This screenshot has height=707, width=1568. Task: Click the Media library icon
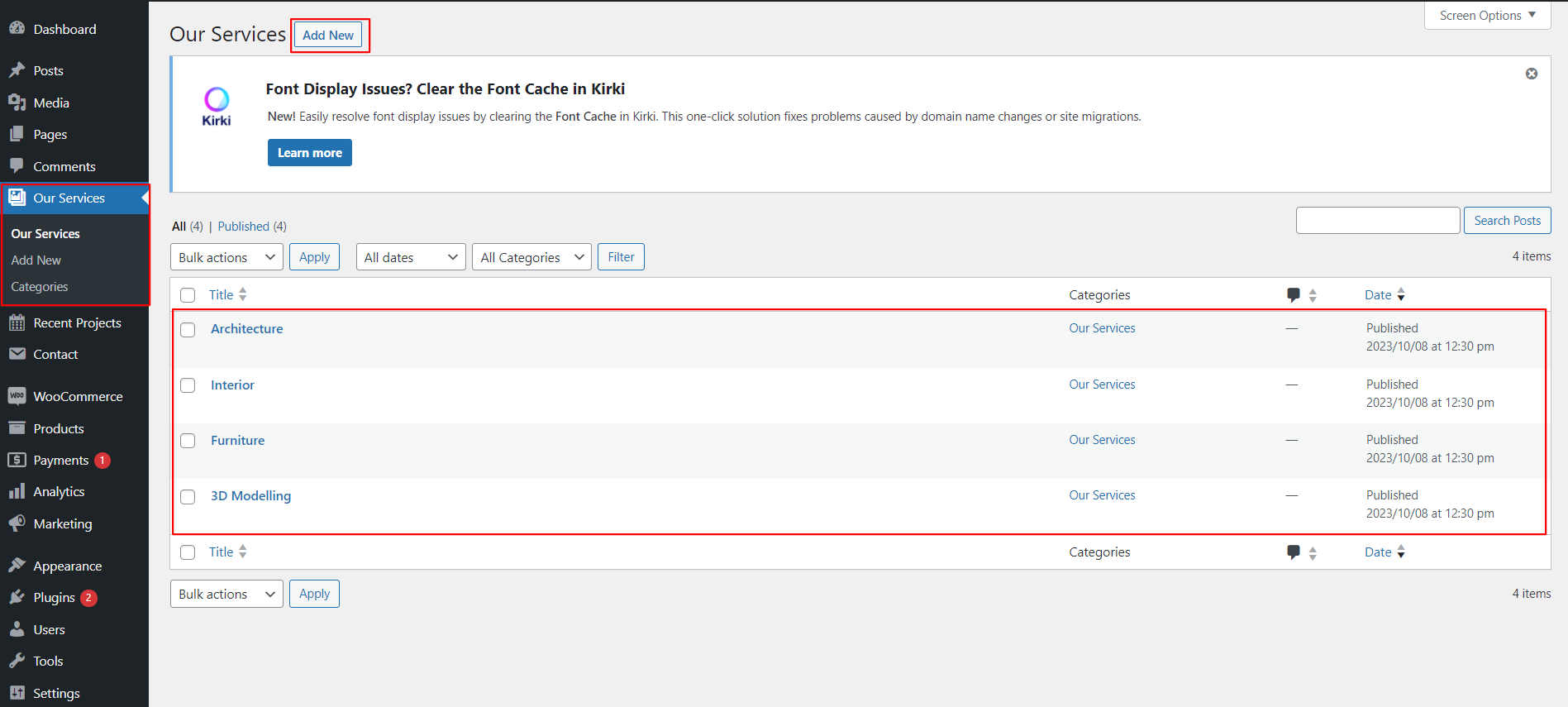17,103
